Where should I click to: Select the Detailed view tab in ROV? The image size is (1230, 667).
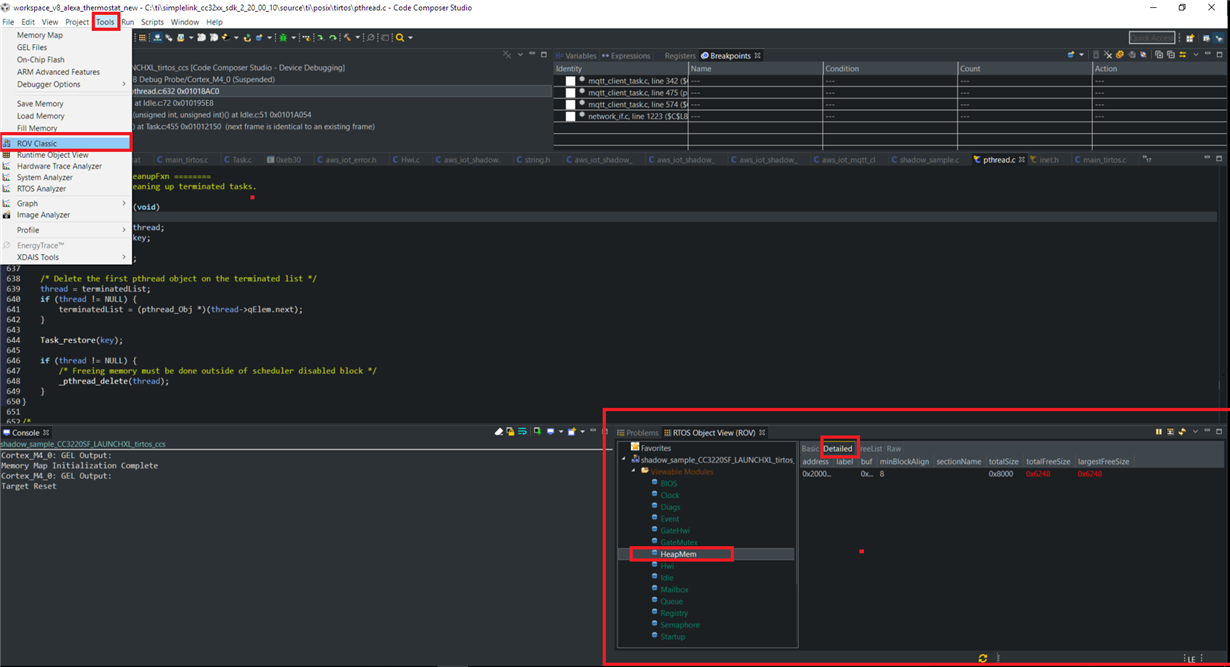point(838,449)
